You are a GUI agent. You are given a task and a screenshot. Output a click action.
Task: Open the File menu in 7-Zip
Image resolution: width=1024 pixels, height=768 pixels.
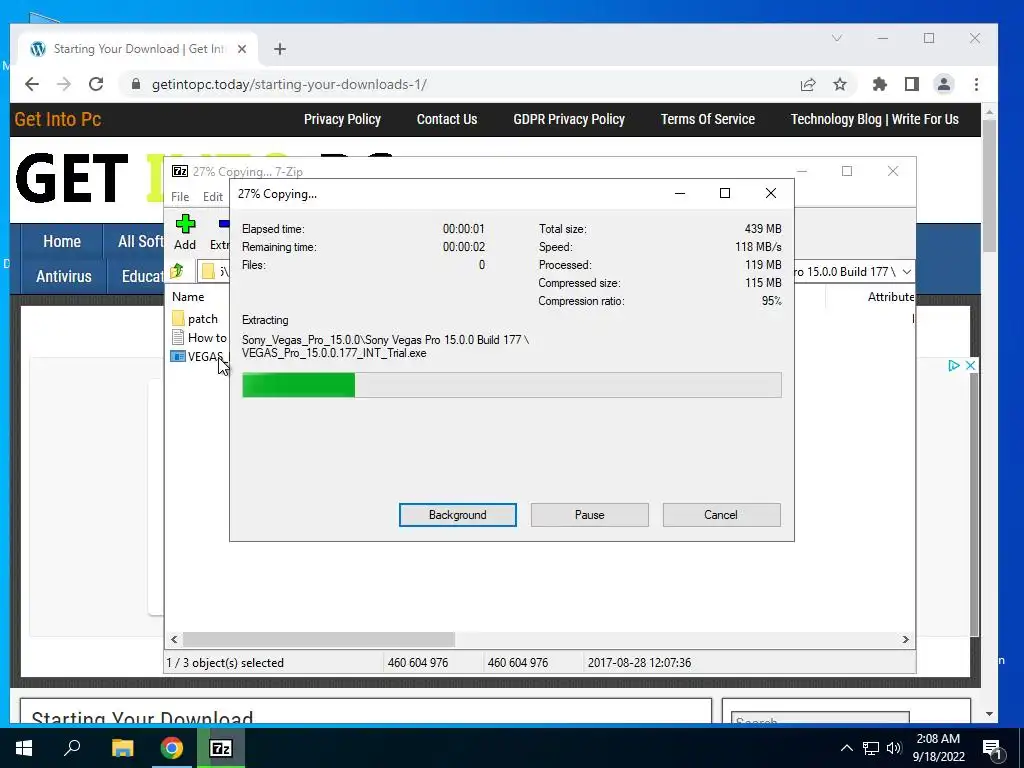(x=180, y=197)
